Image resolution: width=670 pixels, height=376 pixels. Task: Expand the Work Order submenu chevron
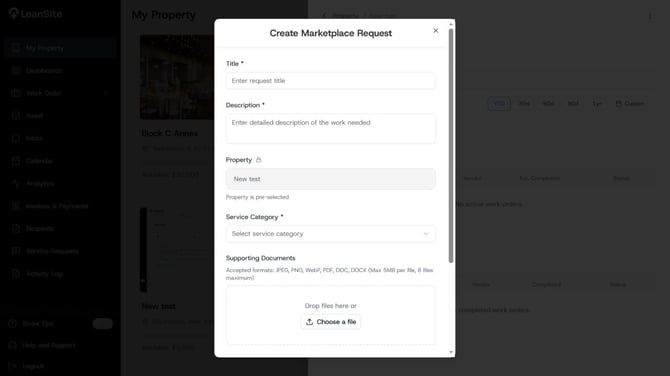coord(105,93)
